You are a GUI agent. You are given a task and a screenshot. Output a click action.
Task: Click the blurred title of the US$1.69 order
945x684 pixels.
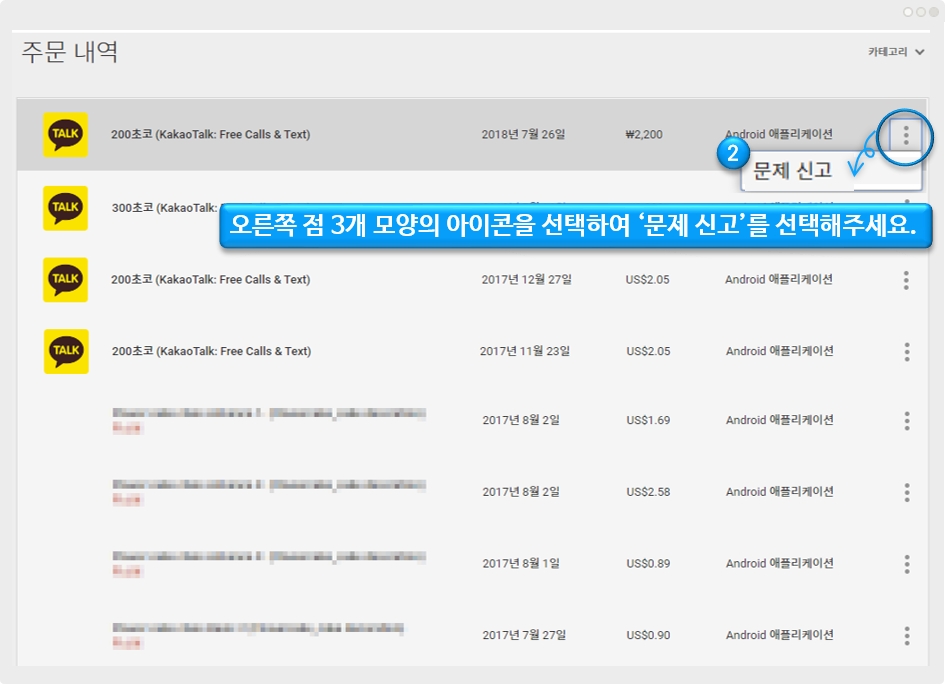click(x=268, y=414)
